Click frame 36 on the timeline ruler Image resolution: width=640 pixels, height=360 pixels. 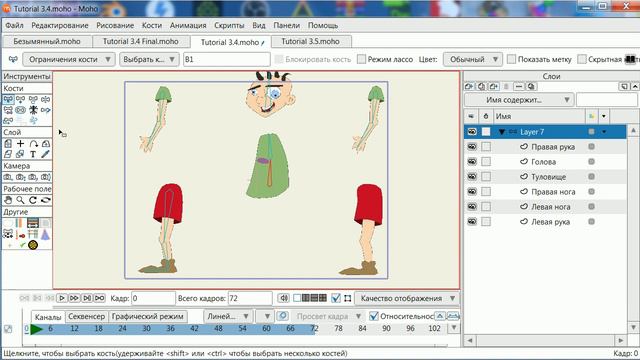pyautogui.click(x=170, y=328)
